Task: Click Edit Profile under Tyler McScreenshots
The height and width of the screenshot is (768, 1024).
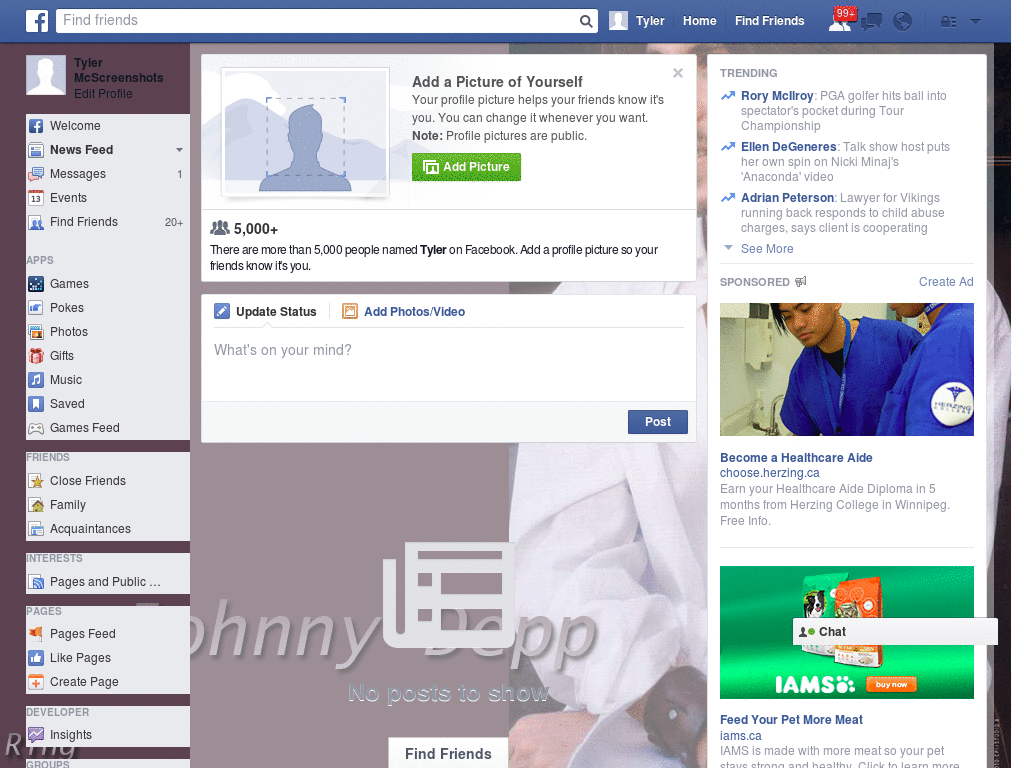Action: [103, 94]
